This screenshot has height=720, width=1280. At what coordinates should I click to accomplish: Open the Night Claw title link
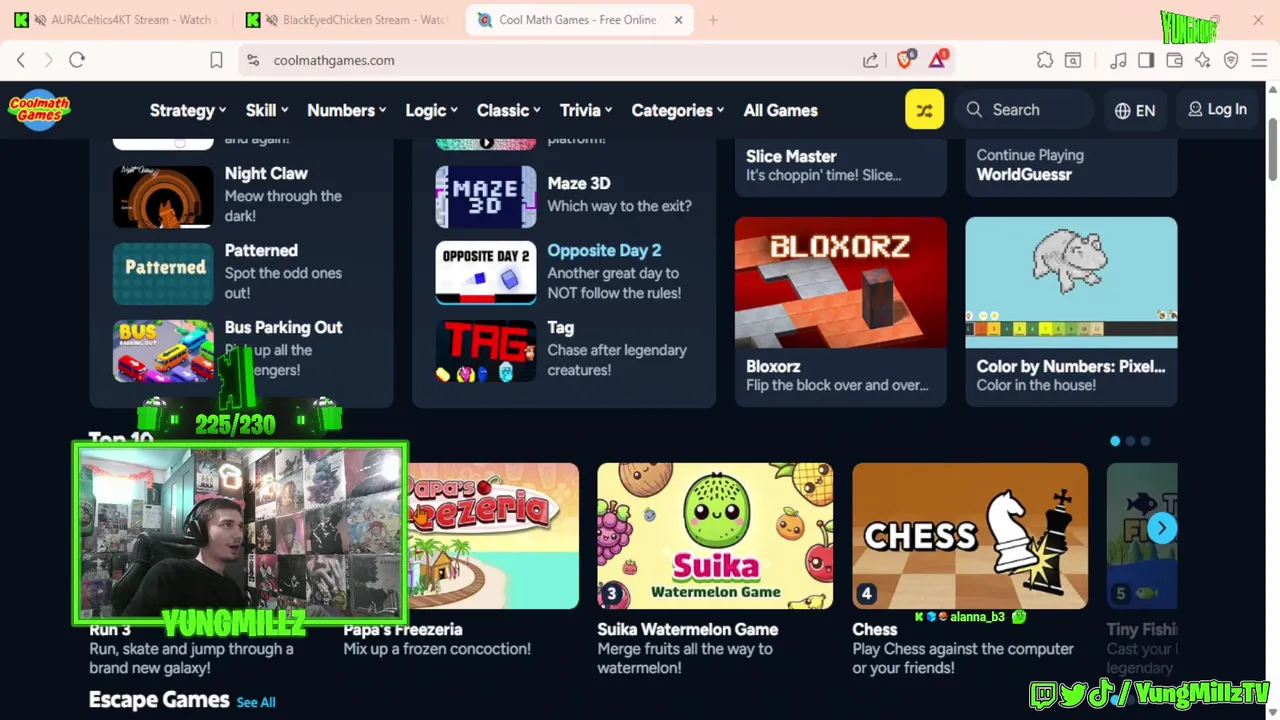coord(266,173)
